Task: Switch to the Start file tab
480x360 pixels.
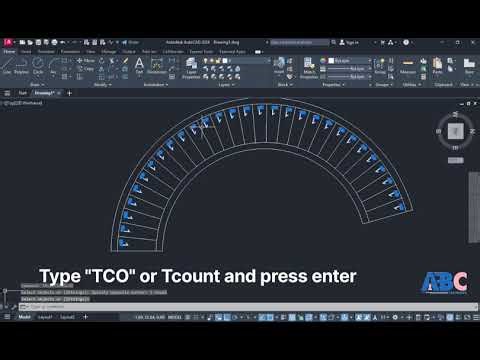Action: coord(22,93)
